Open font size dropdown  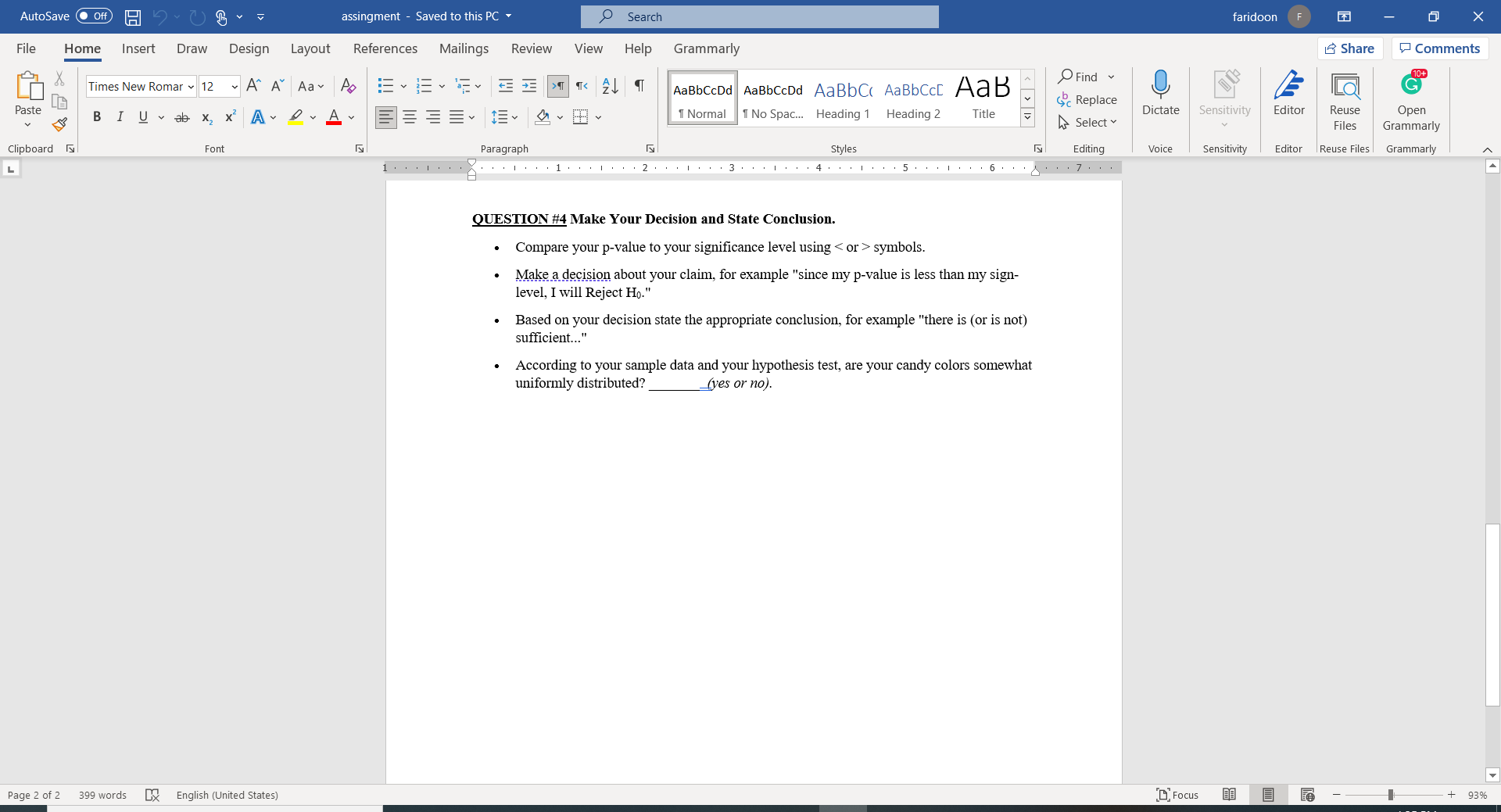[x=235, y=87]
